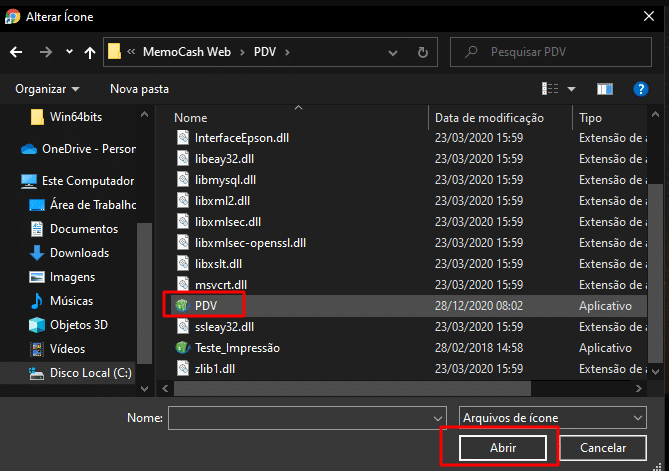Click the Up one level arrow
The image size is (669, 471).
pos(91,51)
